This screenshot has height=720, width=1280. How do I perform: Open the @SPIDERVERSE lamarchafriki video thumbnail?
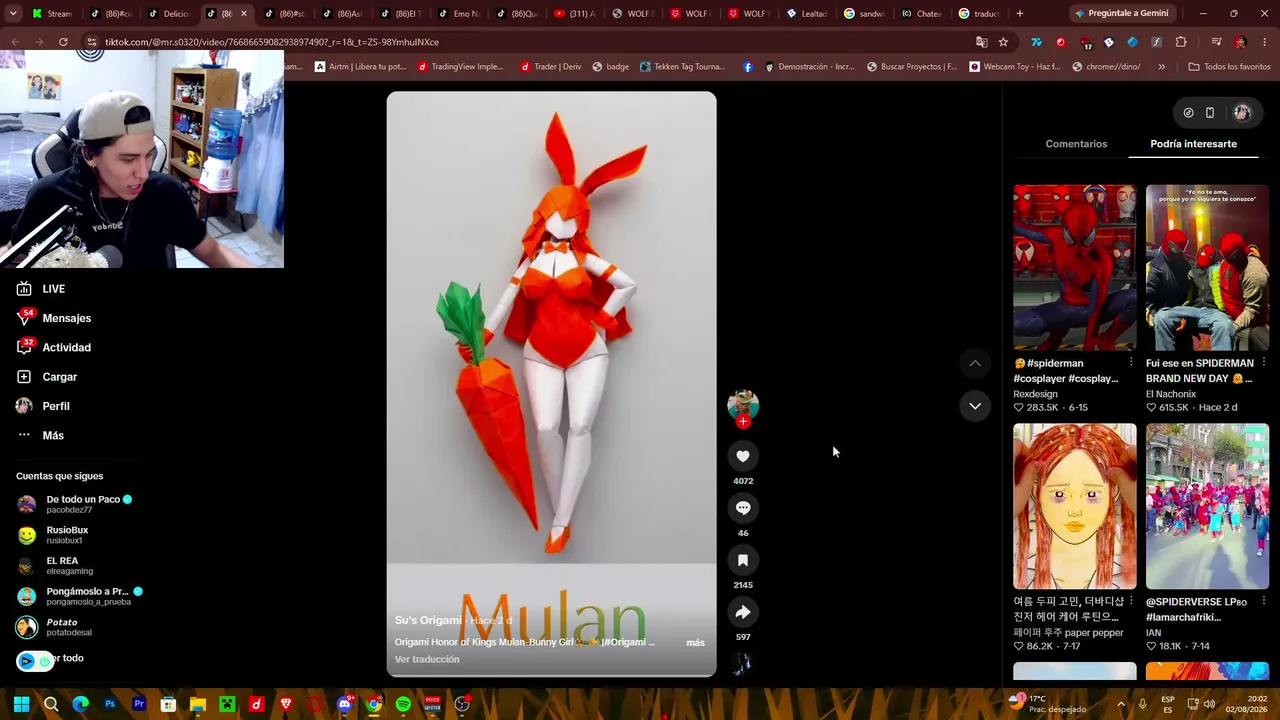click(x=1207, y=506)
